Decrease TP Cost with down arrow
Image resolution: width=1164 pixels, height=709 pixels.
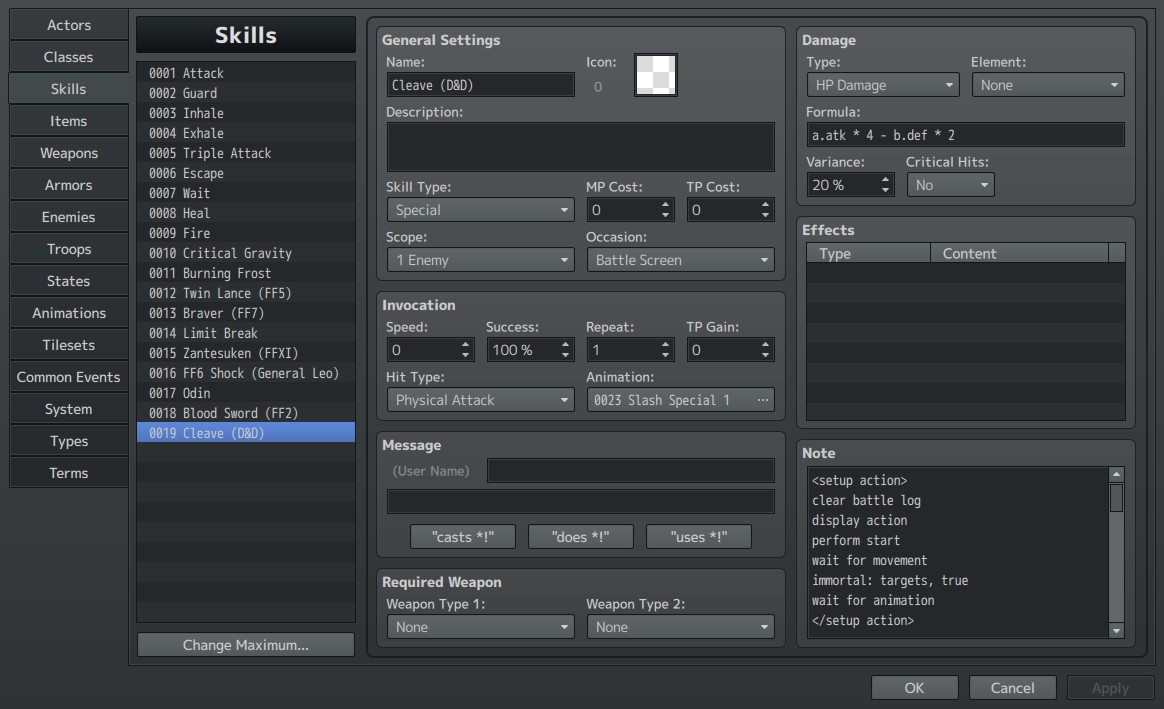765,215
